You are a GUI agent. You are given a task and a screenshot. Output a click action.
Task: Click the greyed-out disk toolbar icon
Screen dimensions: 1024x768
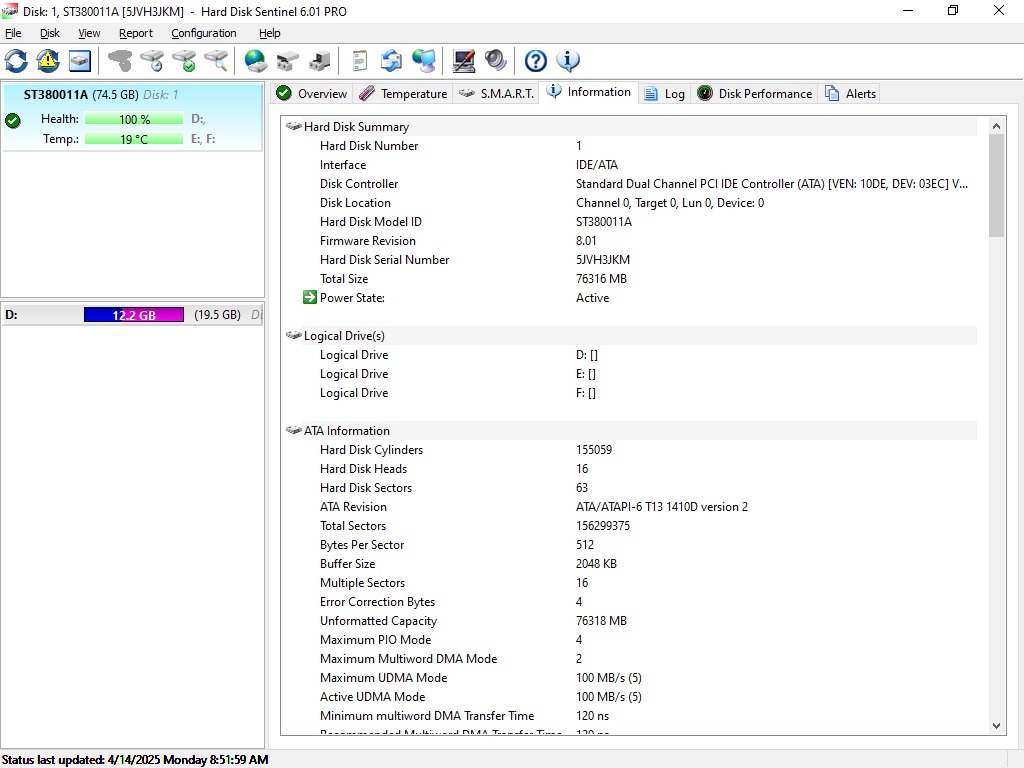(120, 61)
